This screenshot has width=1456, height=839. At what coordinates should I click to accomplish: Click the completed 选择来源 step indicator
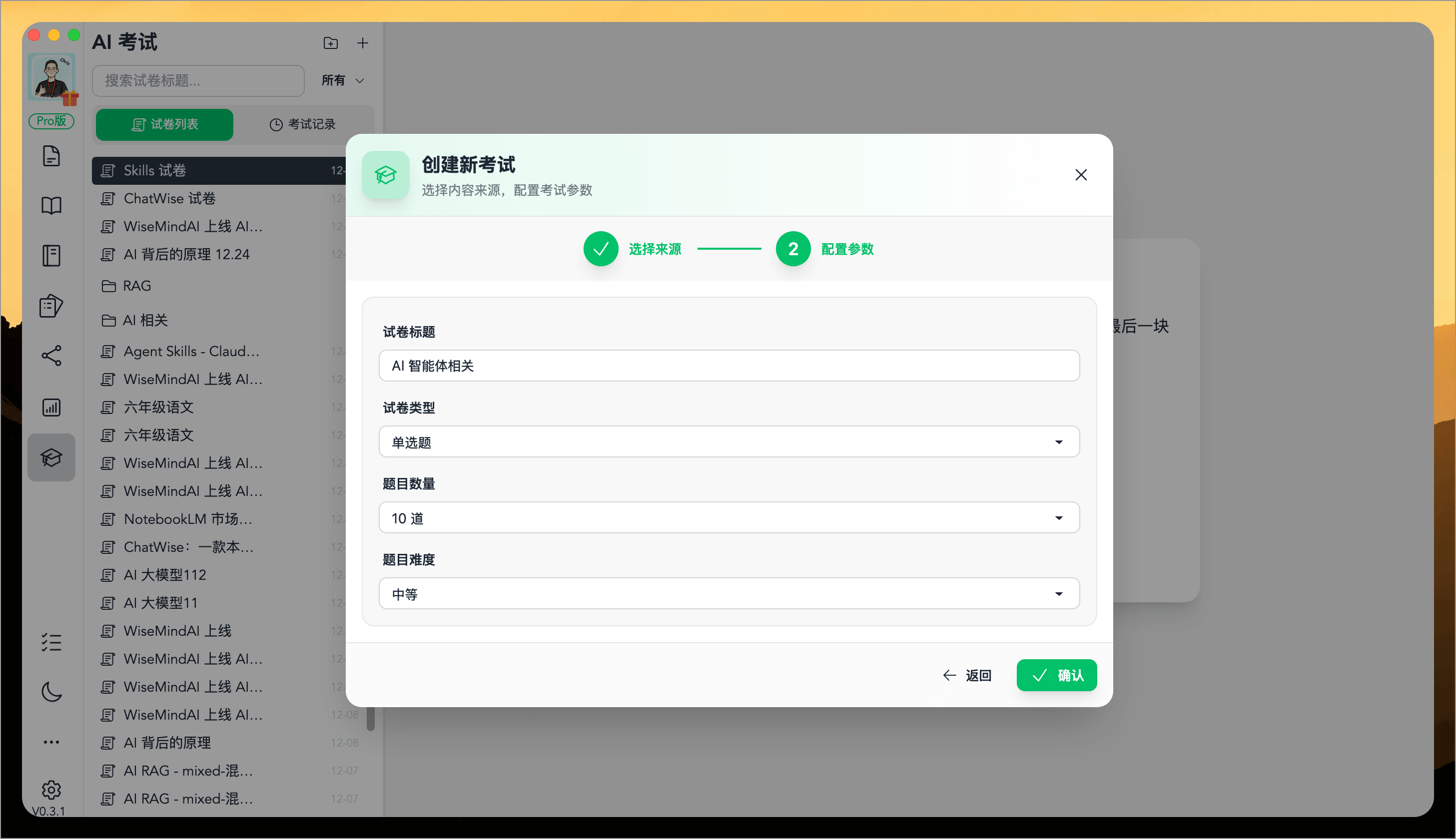[601, 249]
